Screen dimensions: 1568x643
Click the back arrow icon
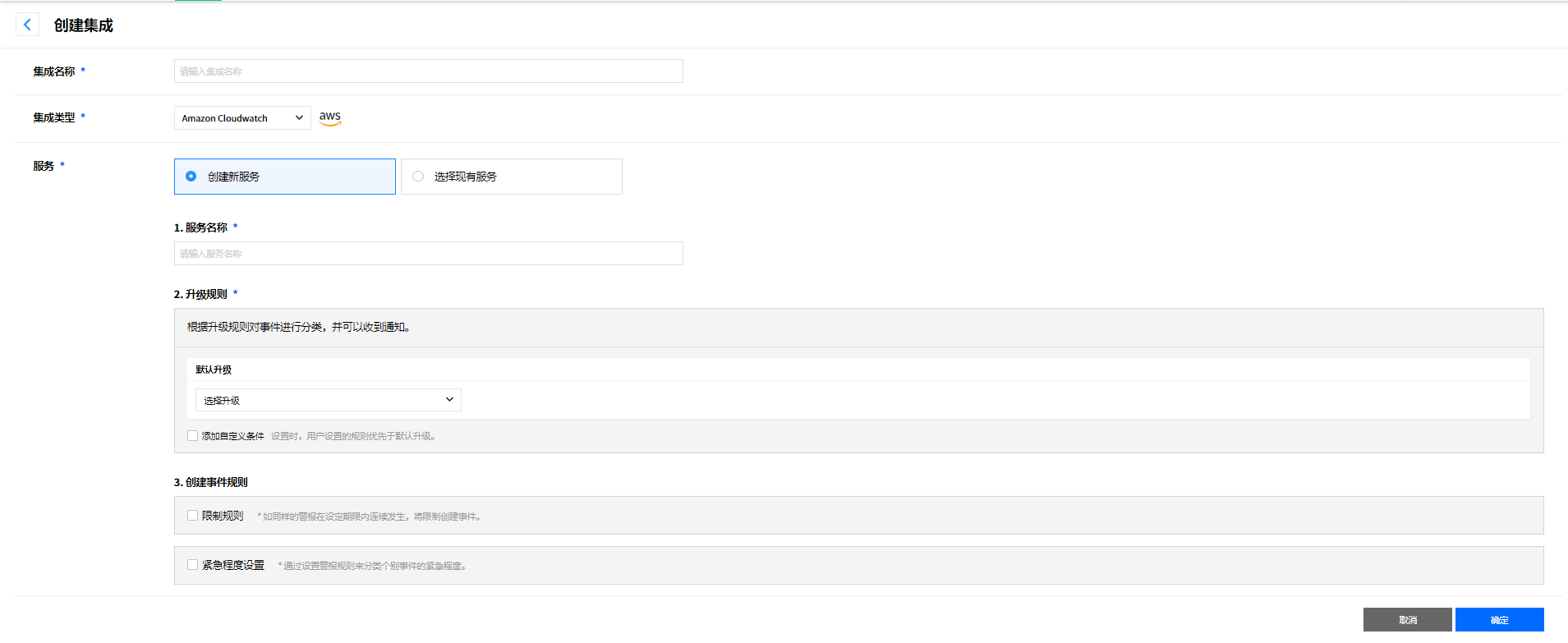(27, 25)
